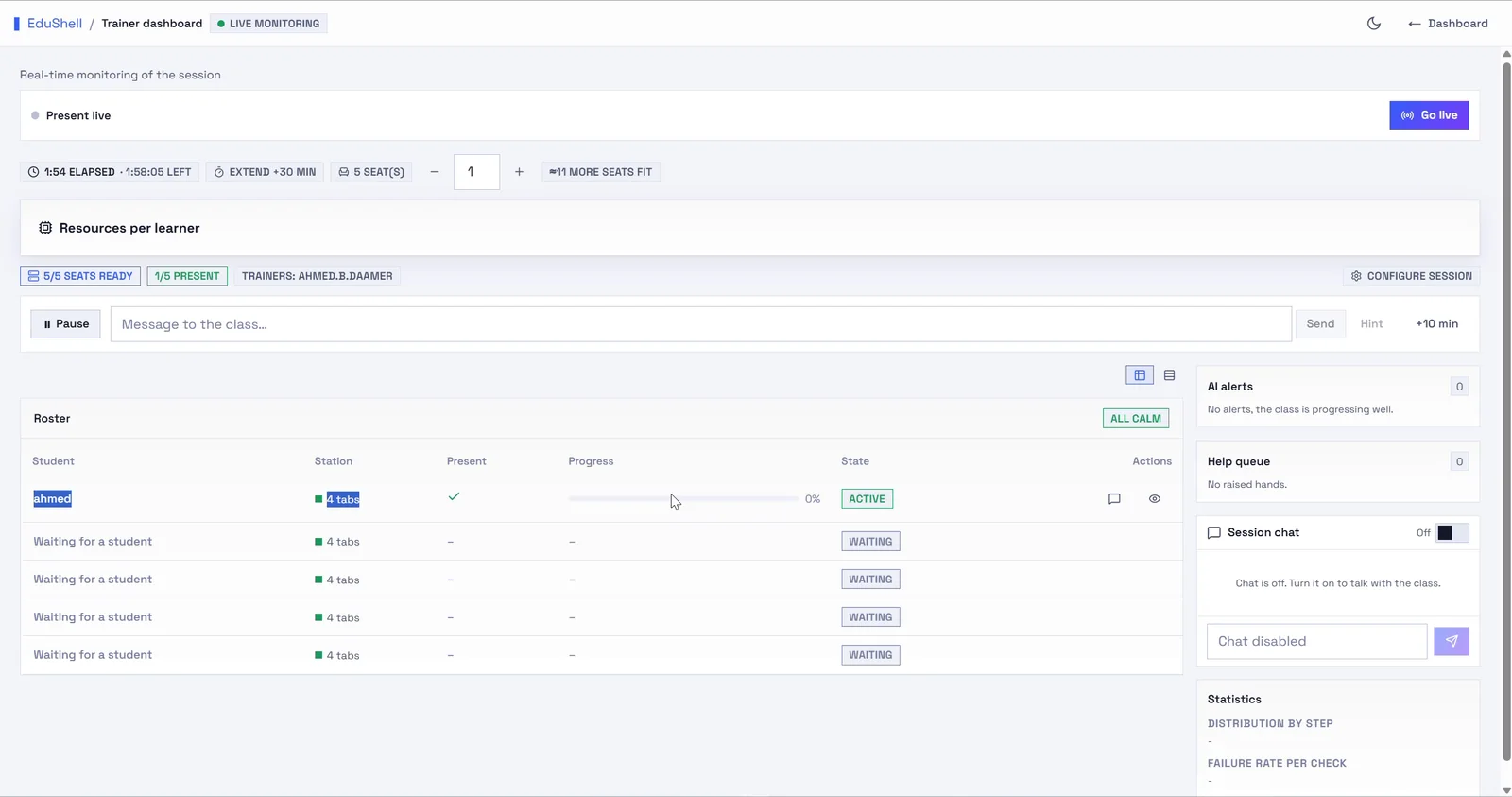Click ahmed's 4 tabs station label
The height and width of the screenshot is (797, 1512).
[x=343, y=499]
